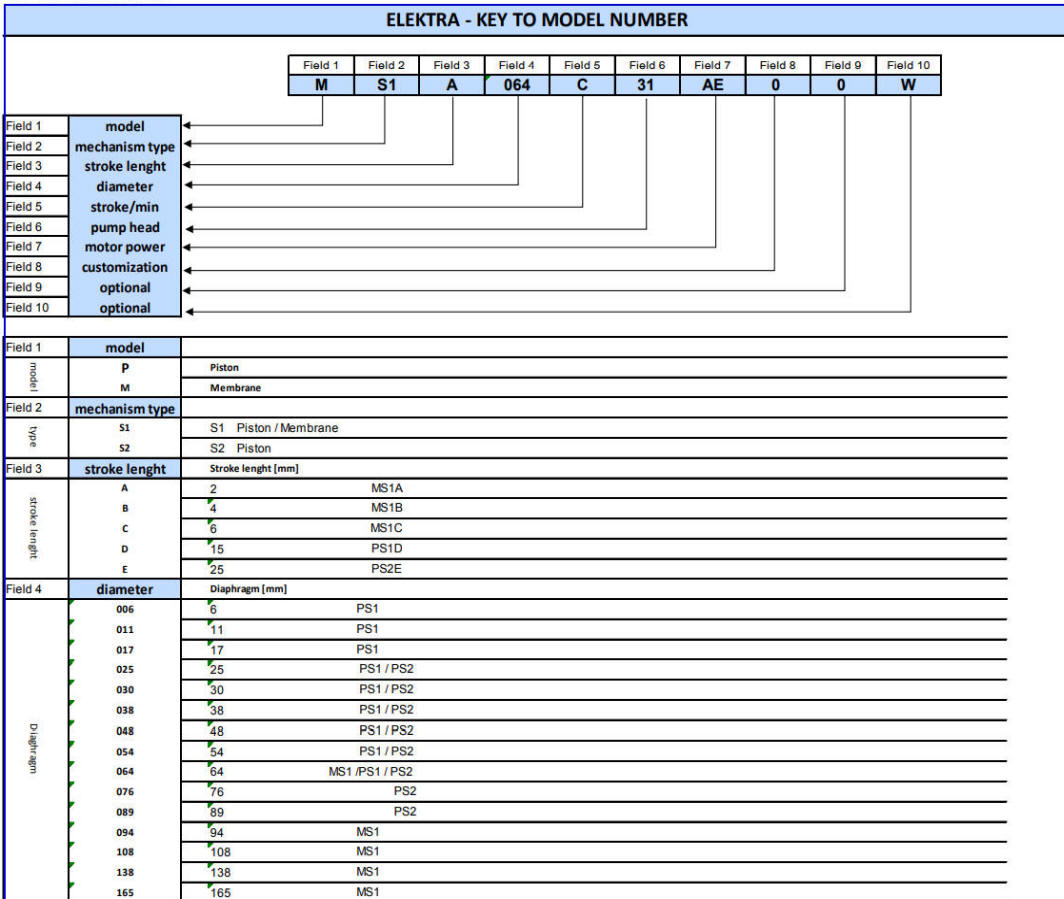Select the pump head label cell
This screenshot has width=1064, height=899.
point(125,227)
